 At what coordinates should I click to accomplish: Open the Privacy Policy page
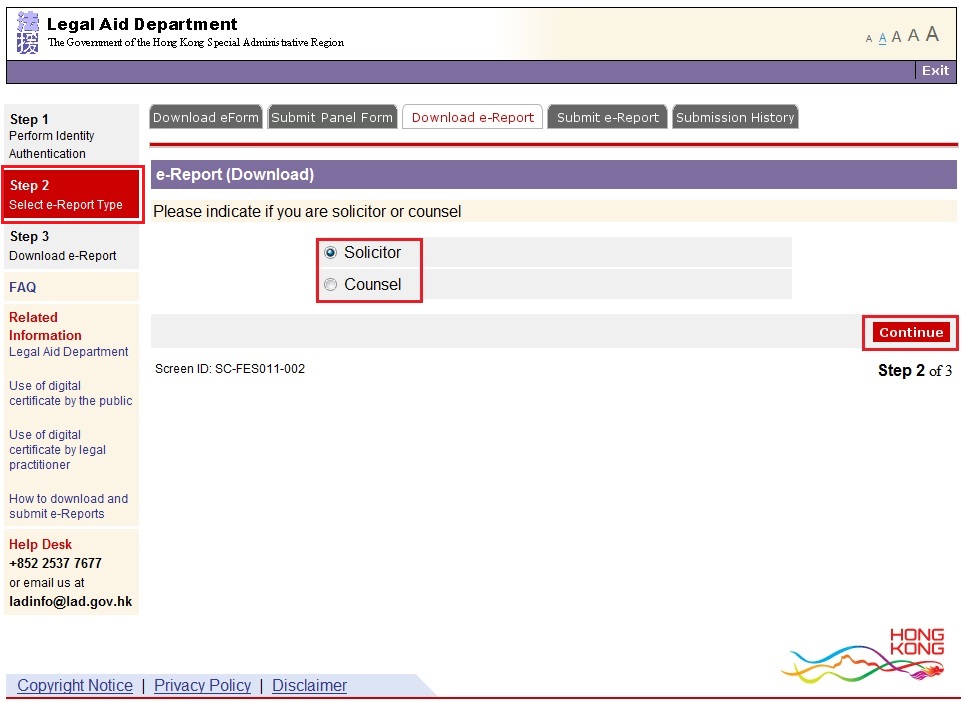(x=202, y=685)
